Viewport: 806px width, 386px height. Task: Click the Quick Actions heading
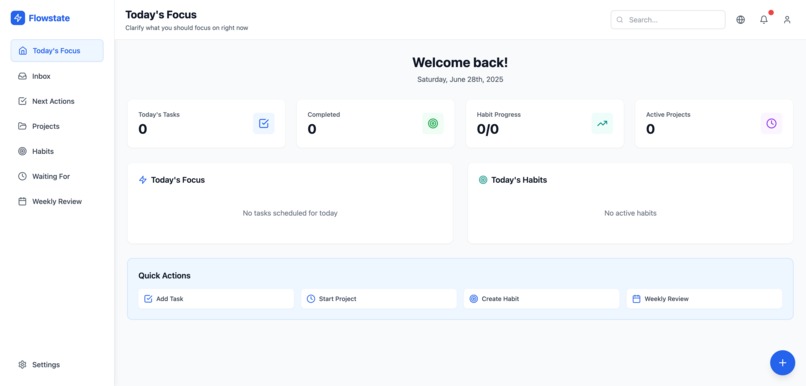[x=164, y=275]
